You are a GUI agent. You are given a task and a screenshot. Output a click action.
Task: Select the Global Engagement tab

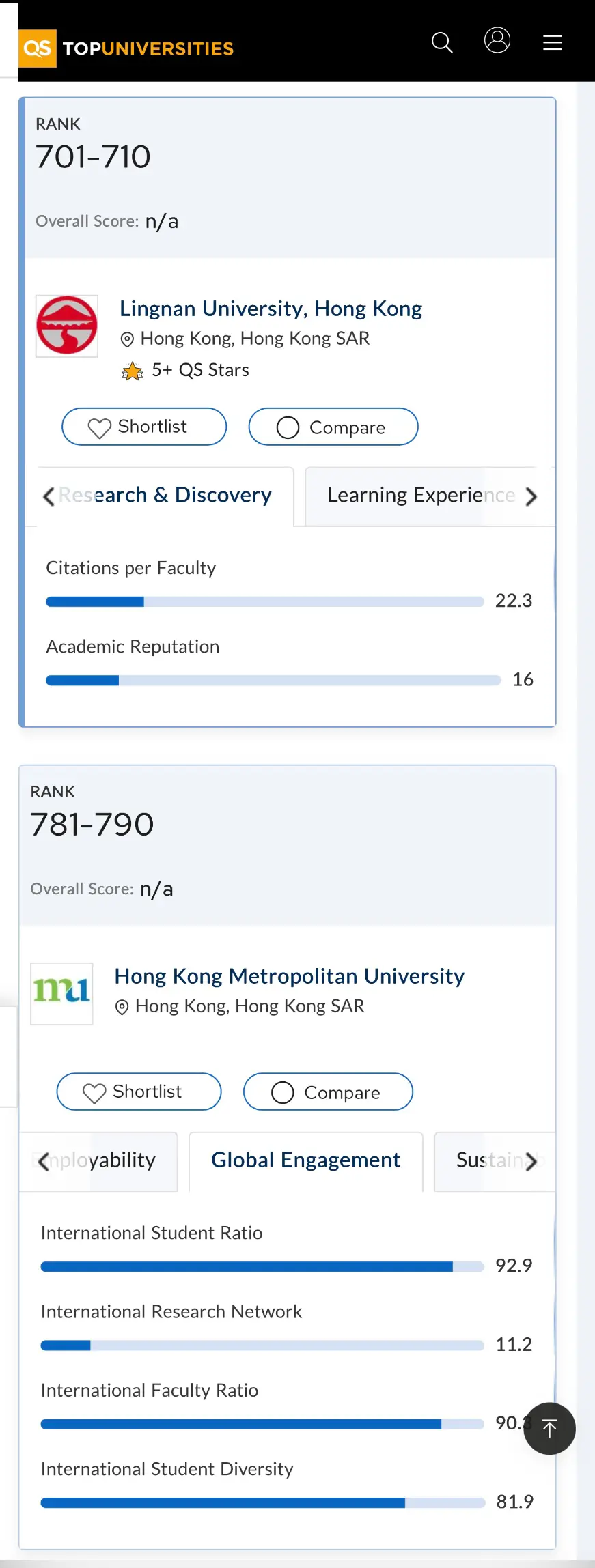[306, 1160]
